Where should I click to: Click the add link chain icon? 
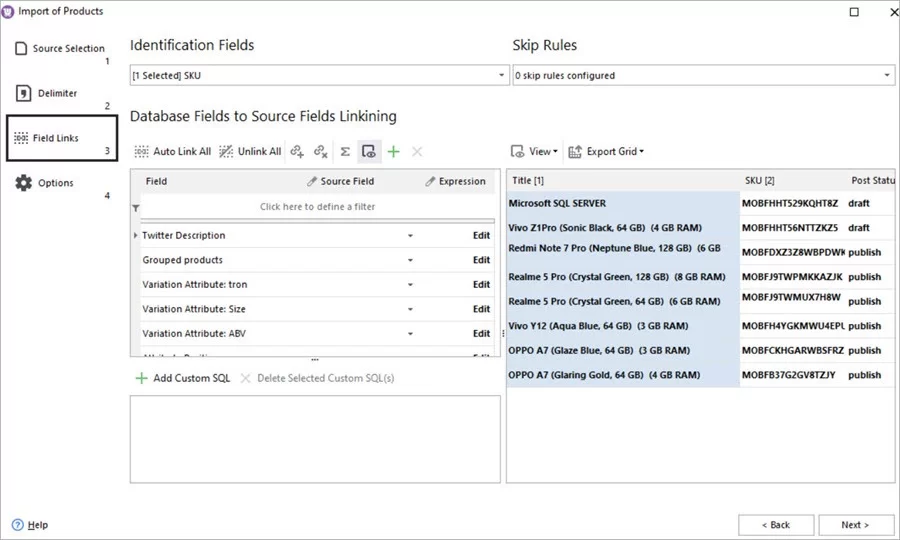[297, 152]
